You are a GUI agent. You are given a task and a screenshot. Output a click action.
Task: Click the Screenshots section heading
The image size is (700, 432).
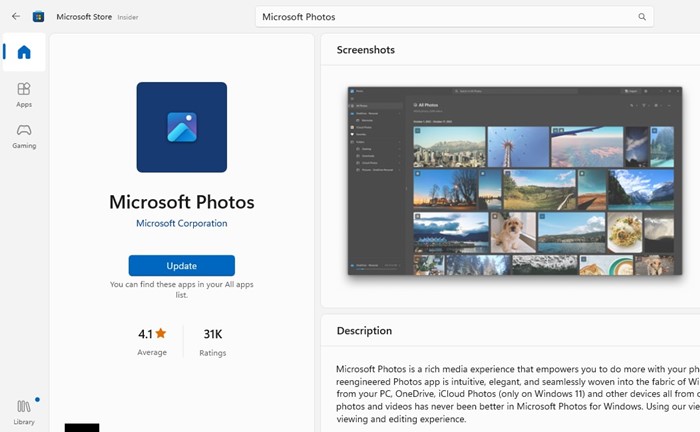tap(366, 50)
